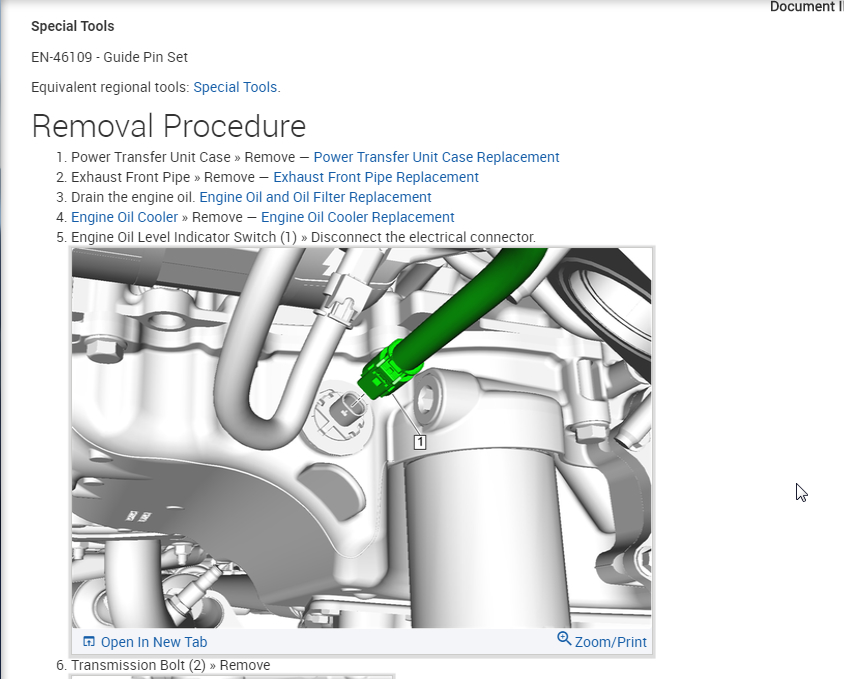Open Exhaust Front Pipe Replacement link
Image resolution: width=844 pixels, height=679 pixels.
point(376,177)
